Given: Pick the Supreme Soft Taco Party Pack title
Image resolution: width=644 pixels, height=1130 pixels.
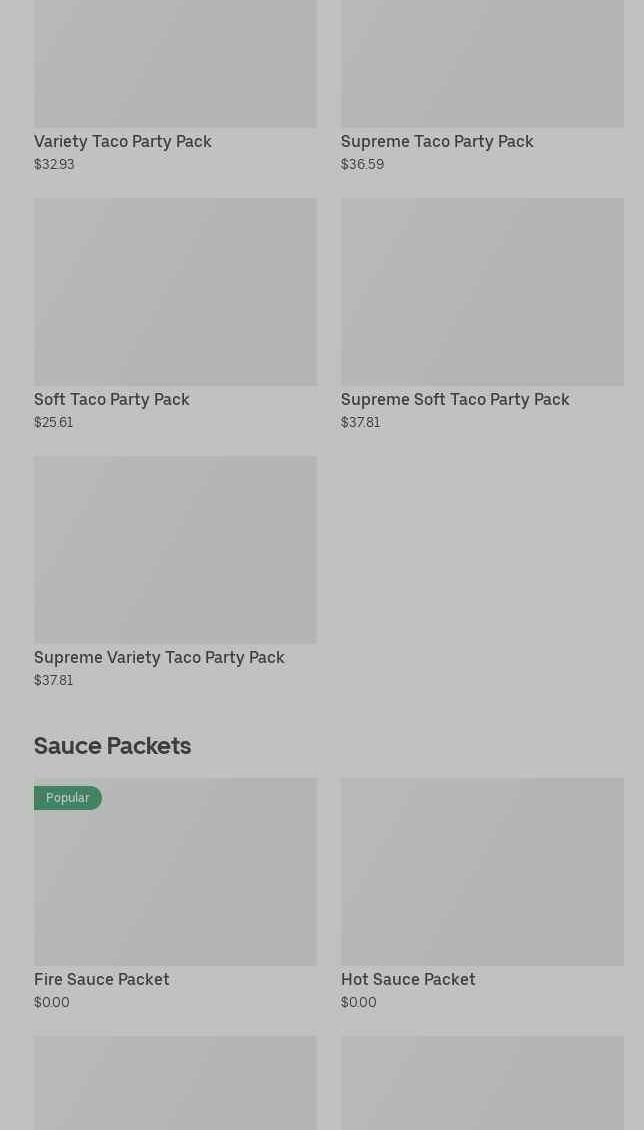Looking at the screenshot, I should tap(455, 400).
